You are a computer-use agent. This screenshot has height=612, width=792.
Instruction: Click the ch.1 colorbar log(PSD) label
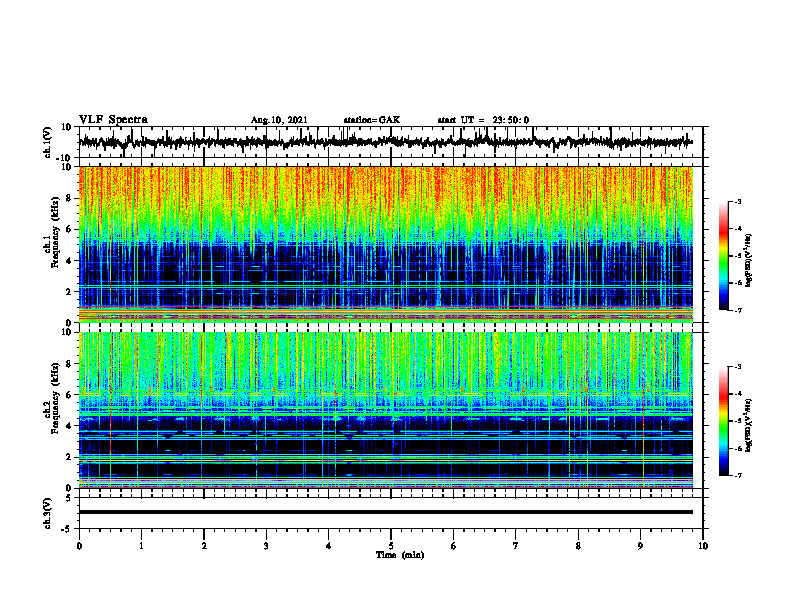click(x=748, y=260)
